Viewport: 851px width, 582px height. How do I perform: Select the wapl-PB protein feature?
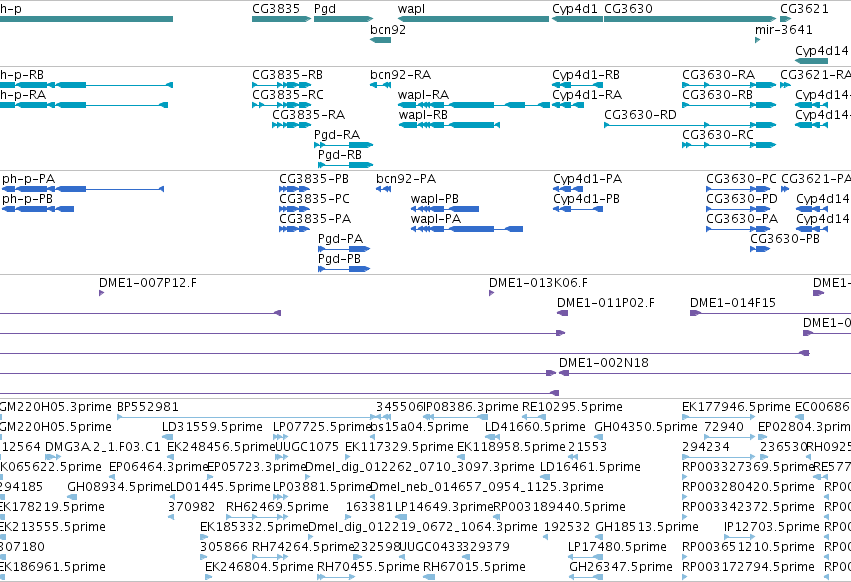coord(445,209)
